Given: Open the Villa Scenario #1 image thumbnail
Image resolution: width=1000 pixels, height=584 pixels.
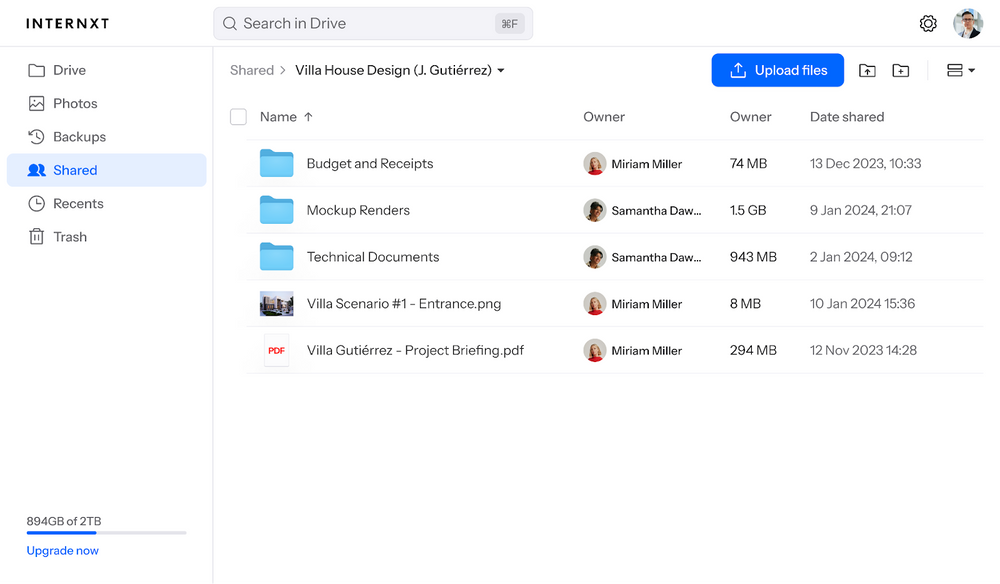Looking at the screenshot, I should click(276, 303).
